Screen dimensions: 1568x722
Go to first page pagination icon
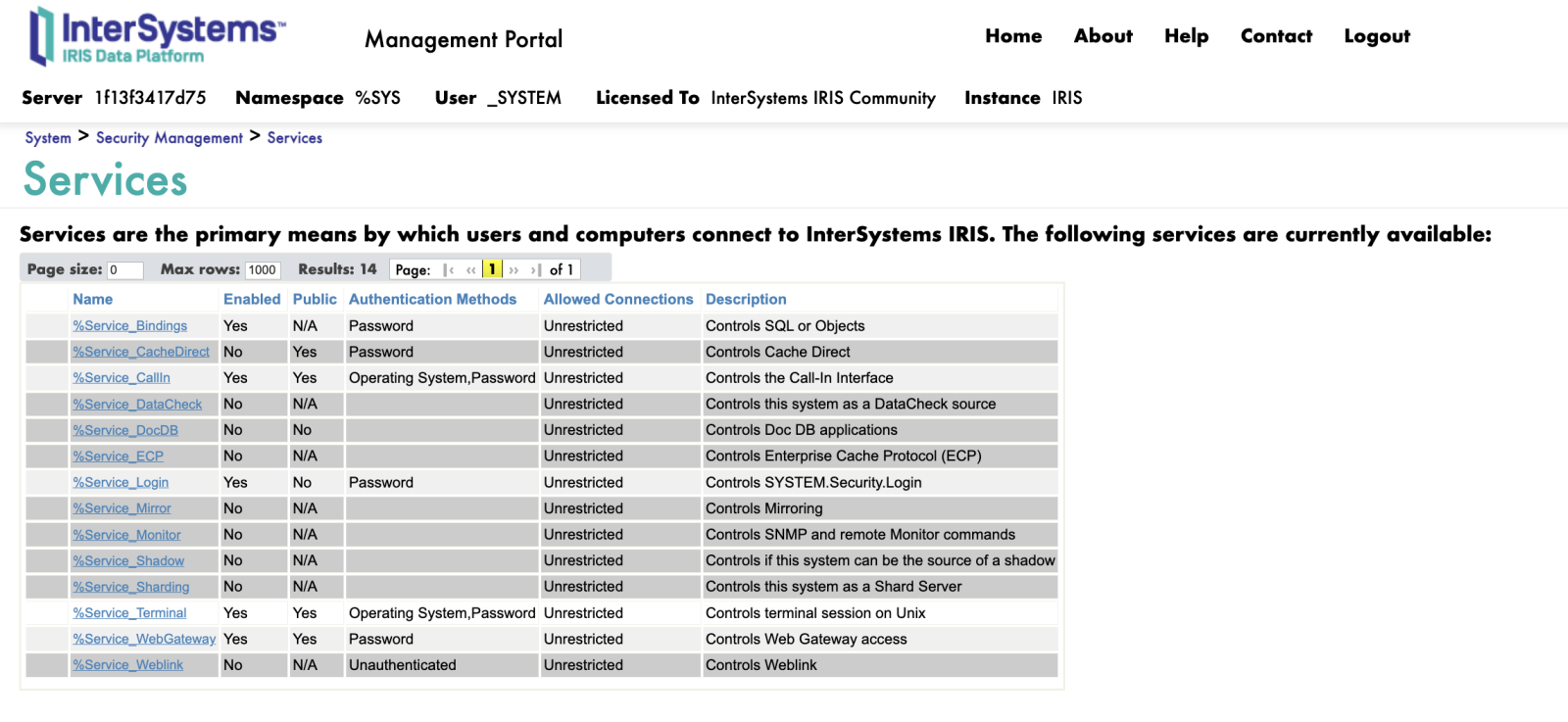point(449,269)
